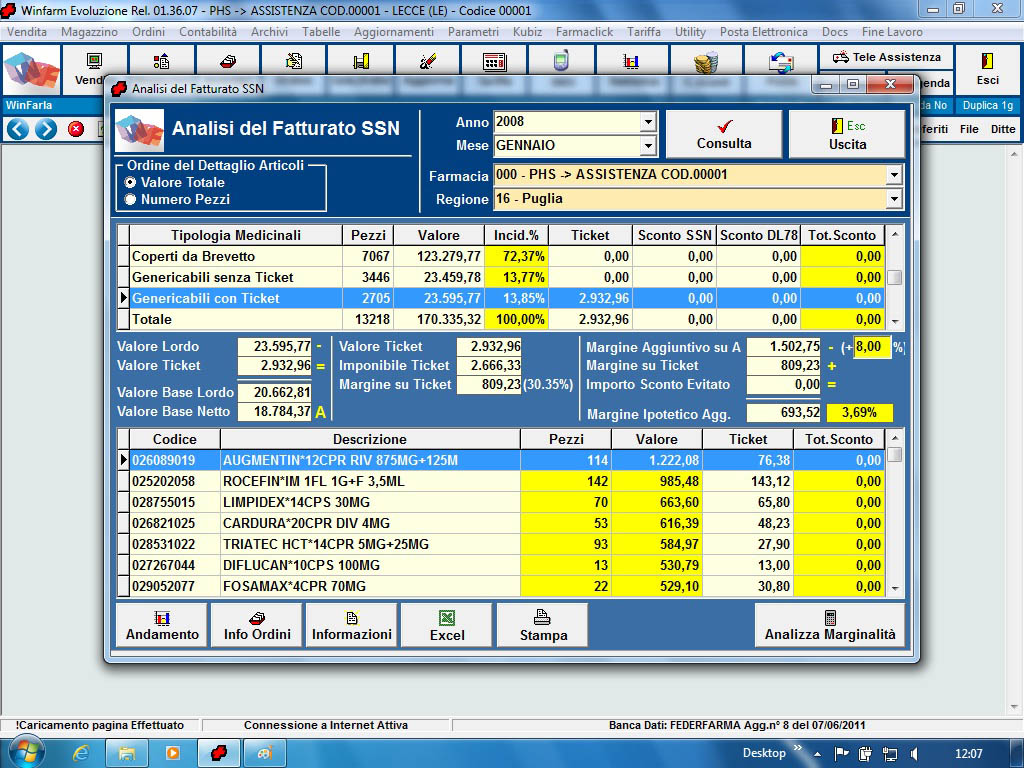Screen dimensions: 1024x768
Task: Open the Mese dropdown list
Action: [648, 146]
